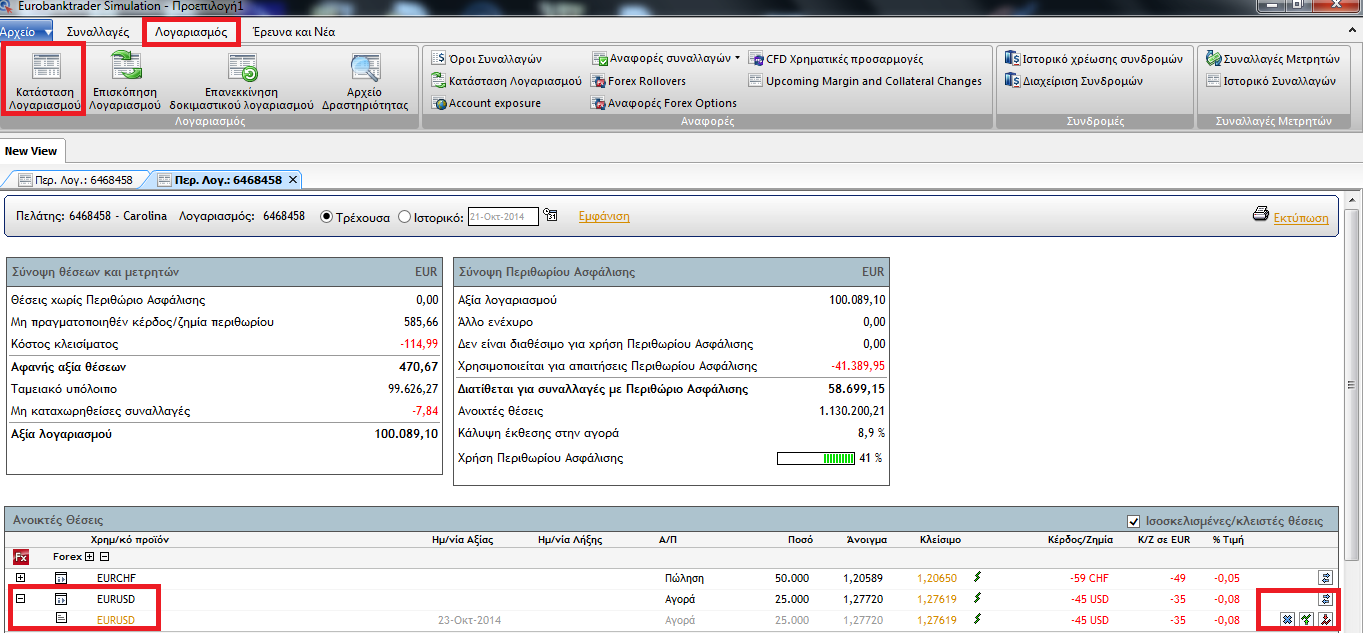Open the Account exposure report
This screenshot has height=633, width=1363.
[x=487, y=103]
